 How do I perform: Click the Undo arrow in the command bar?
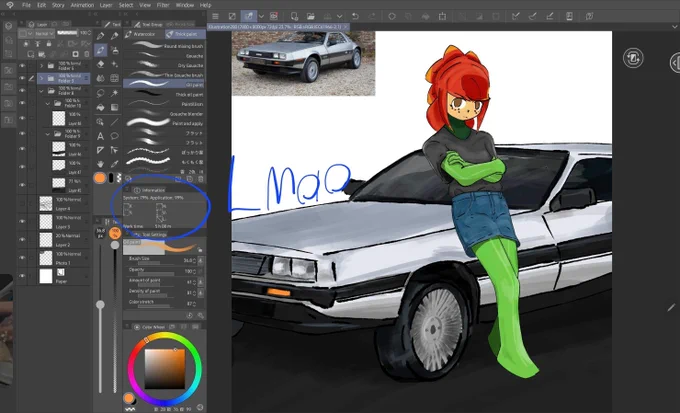(x=355, y=16)
